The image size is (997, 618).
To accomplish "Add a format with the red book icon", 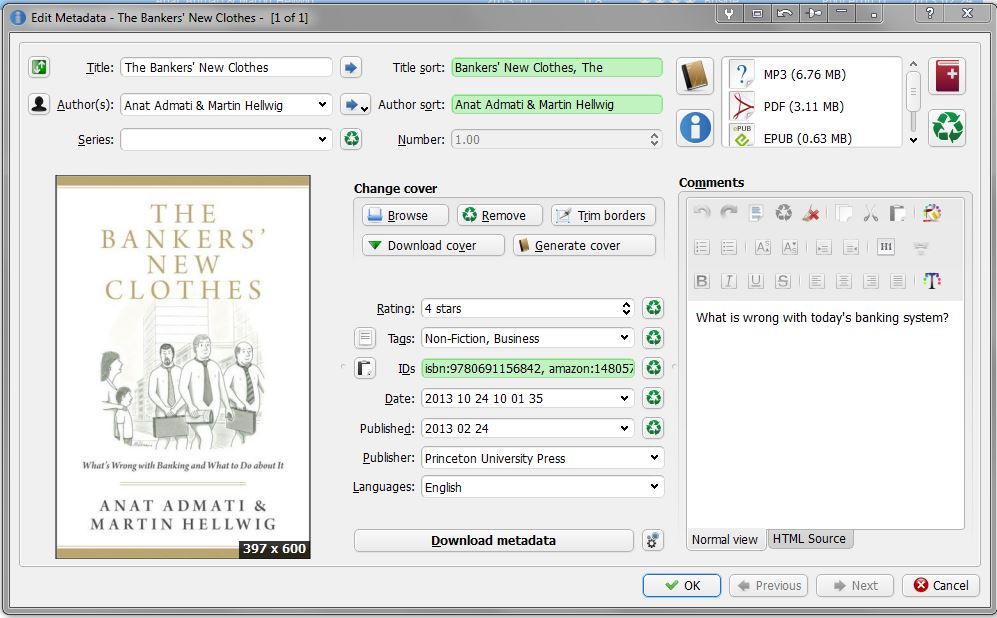I will coord(947,76).
